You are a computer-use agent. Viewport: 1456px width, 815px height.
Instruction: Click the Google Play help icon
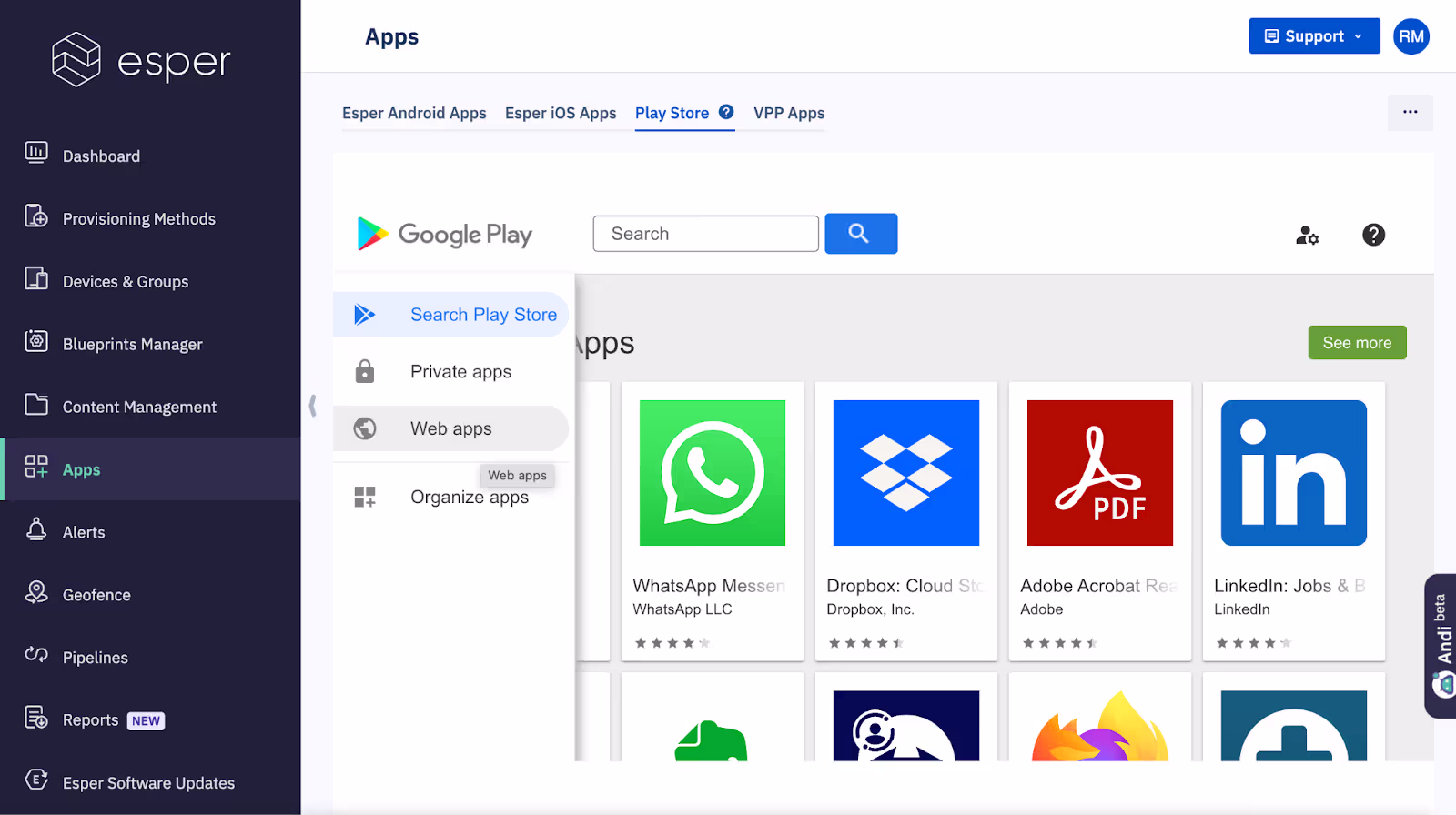[1373, 235]
